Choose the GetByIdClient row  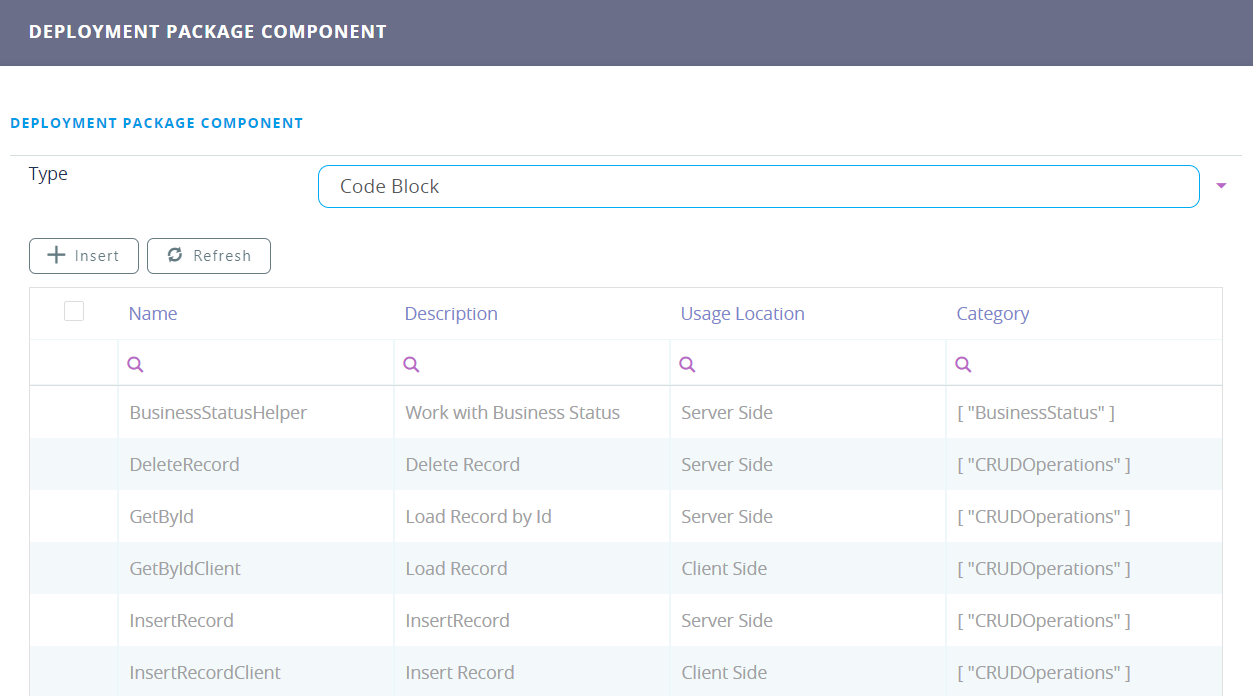185,569
